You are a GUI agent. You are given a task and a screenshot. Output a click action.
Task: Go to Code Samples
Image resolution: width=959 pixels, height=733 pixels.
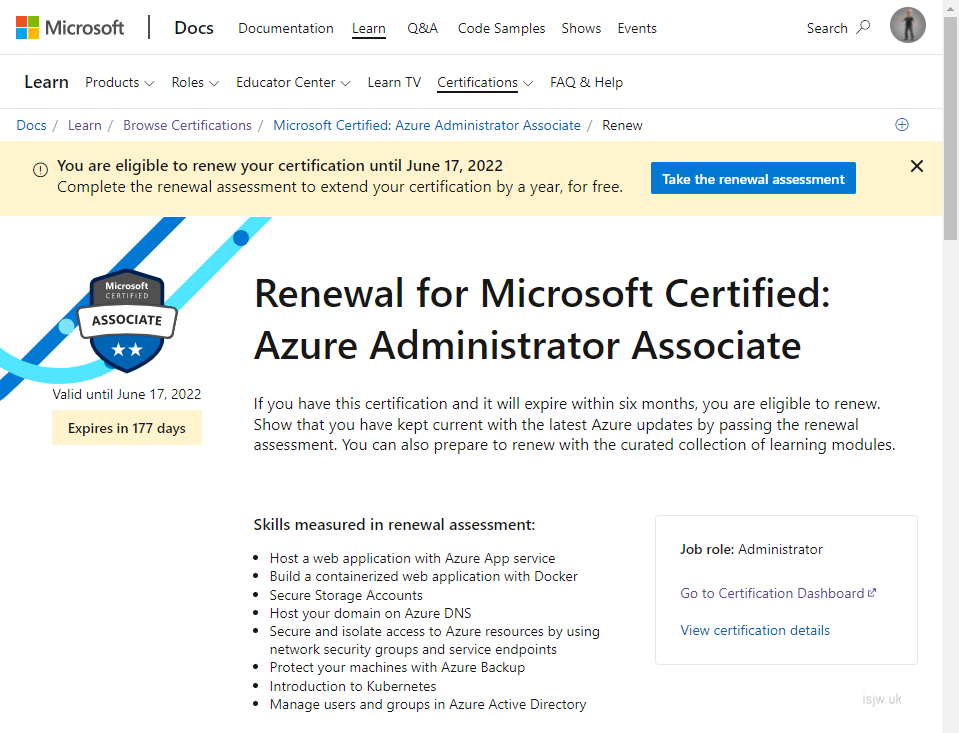click(502, 28)
